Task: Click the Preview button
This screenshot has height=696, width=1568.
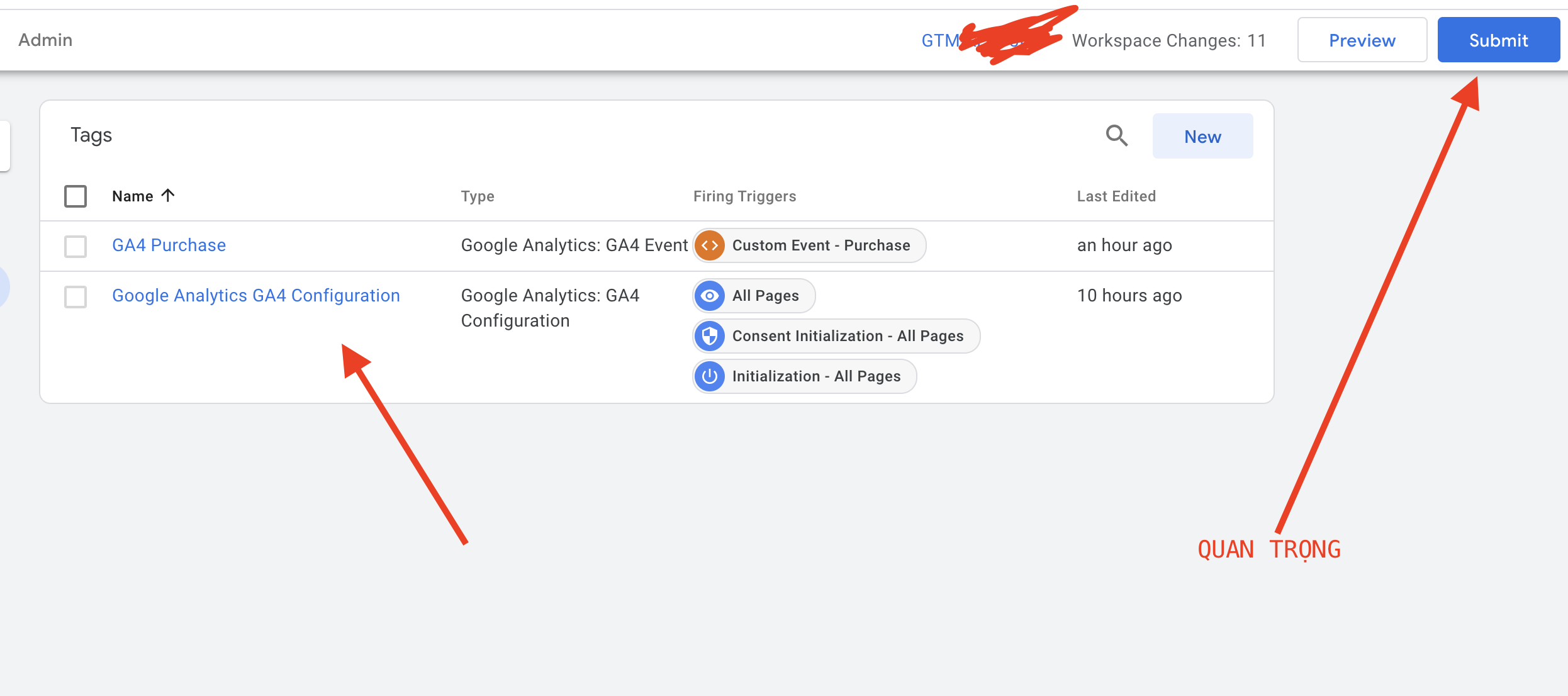Action: (x=1362, y=40)
